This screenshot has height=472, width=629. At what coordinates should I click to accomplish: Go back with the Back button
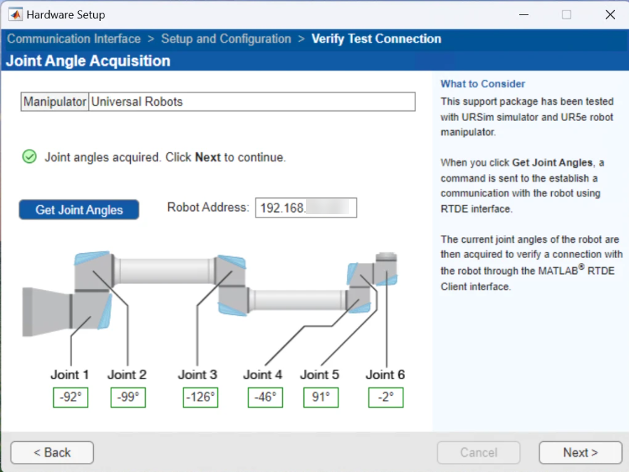(52, 452)
